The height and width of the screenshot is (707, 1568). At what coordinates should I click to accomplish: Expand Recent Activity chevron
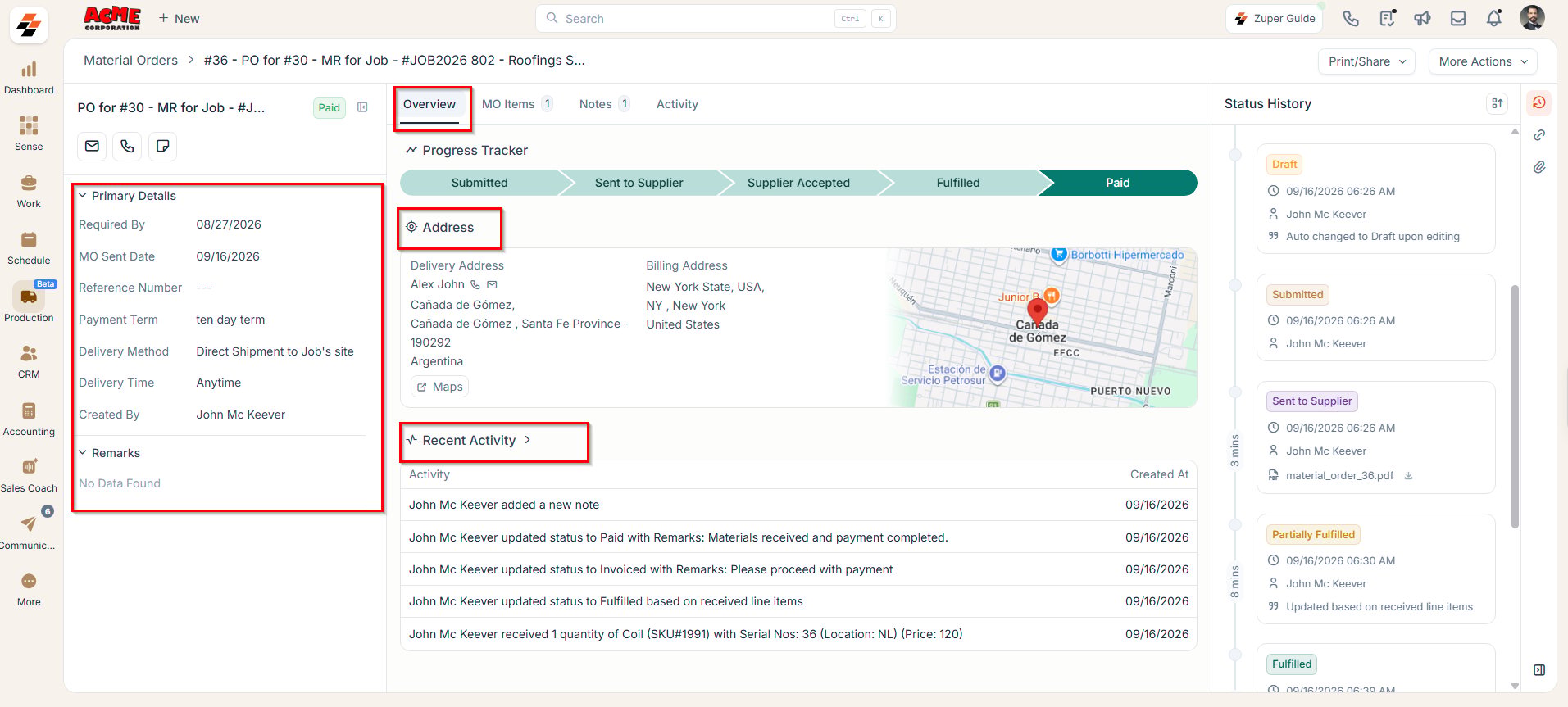pos(527,440)
